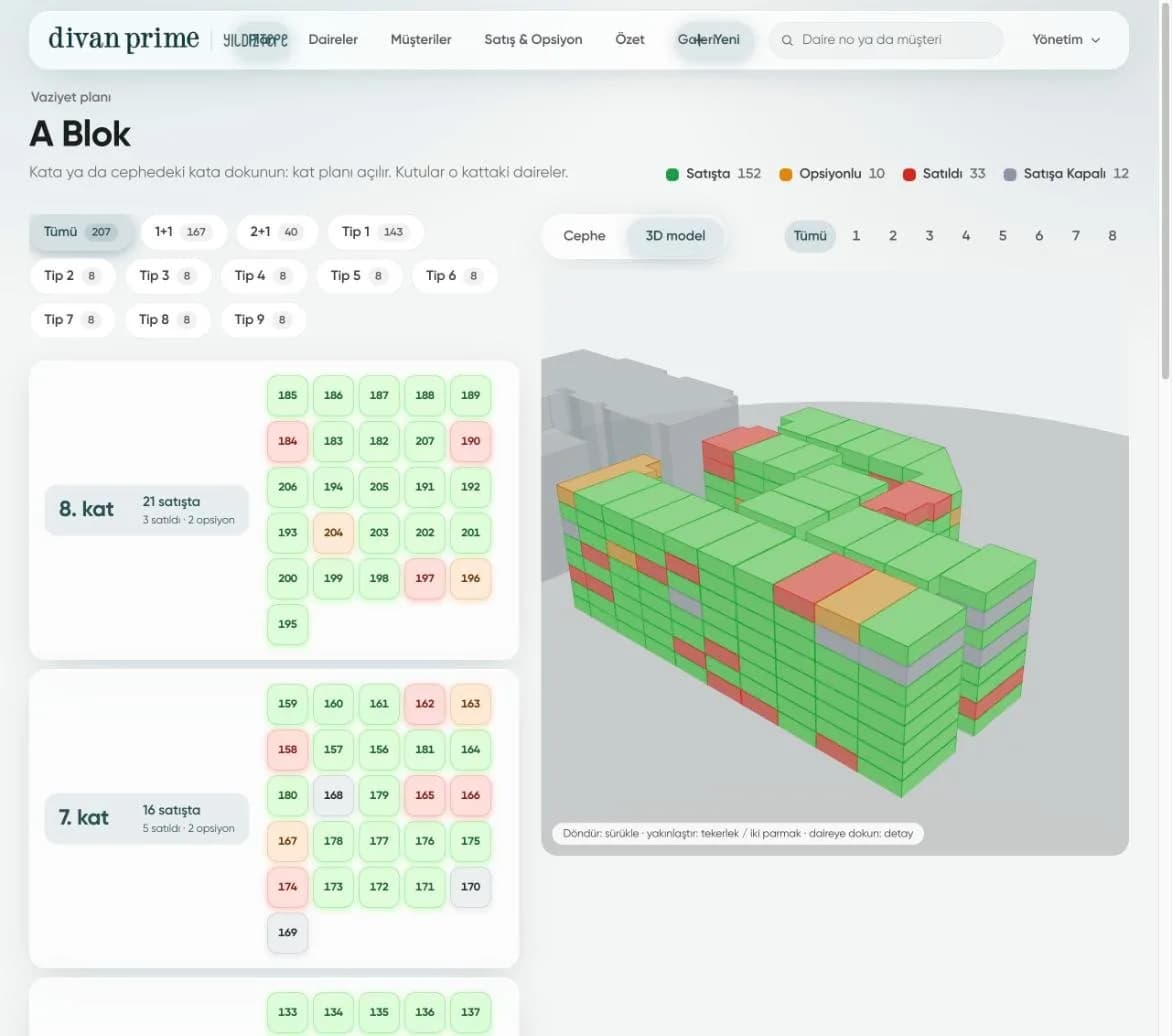1172x1036 pixels.
Task: Select closed apartment 168
Action: 333,795
